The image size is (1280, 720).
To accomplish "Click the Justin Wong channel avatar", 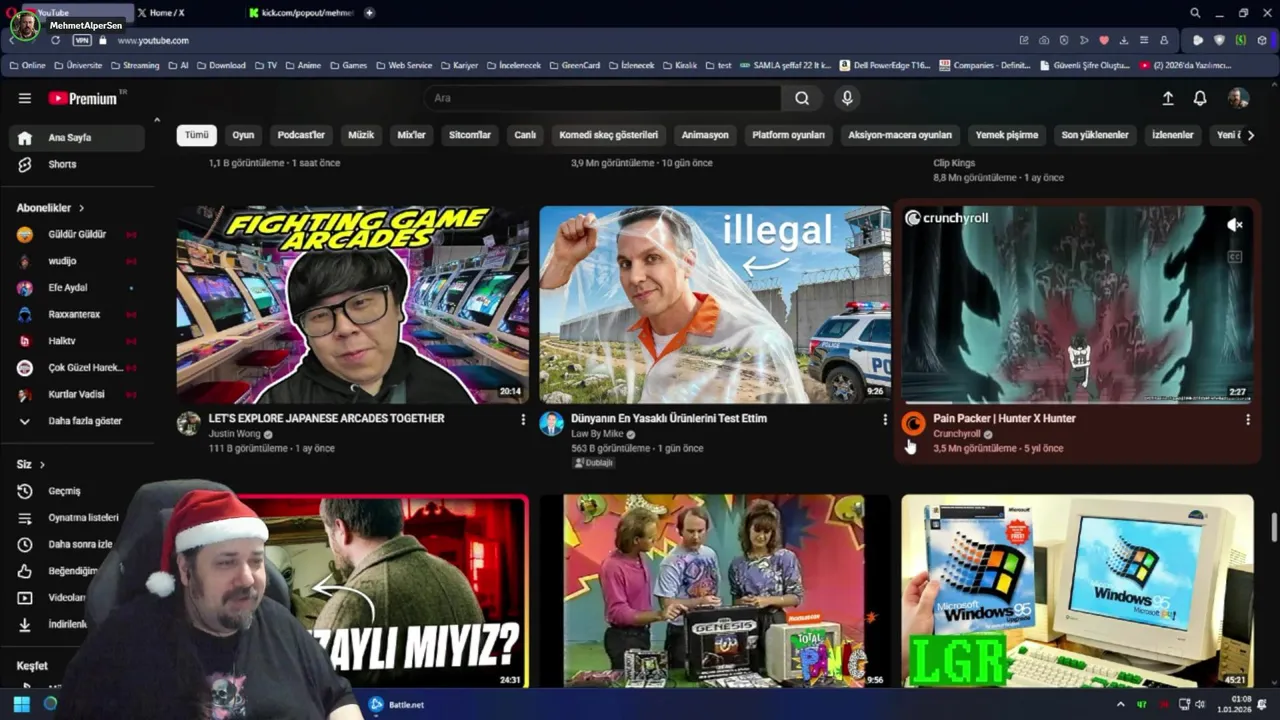I will tap(189, 423).
